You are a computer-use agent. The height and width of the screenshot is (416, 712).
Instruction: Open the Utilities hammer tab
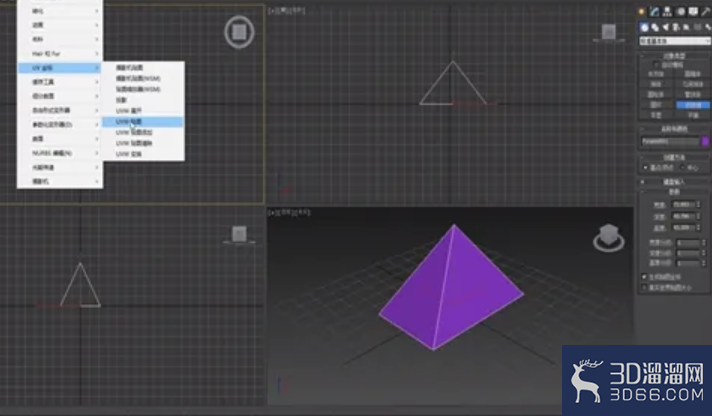coord(706,12)
